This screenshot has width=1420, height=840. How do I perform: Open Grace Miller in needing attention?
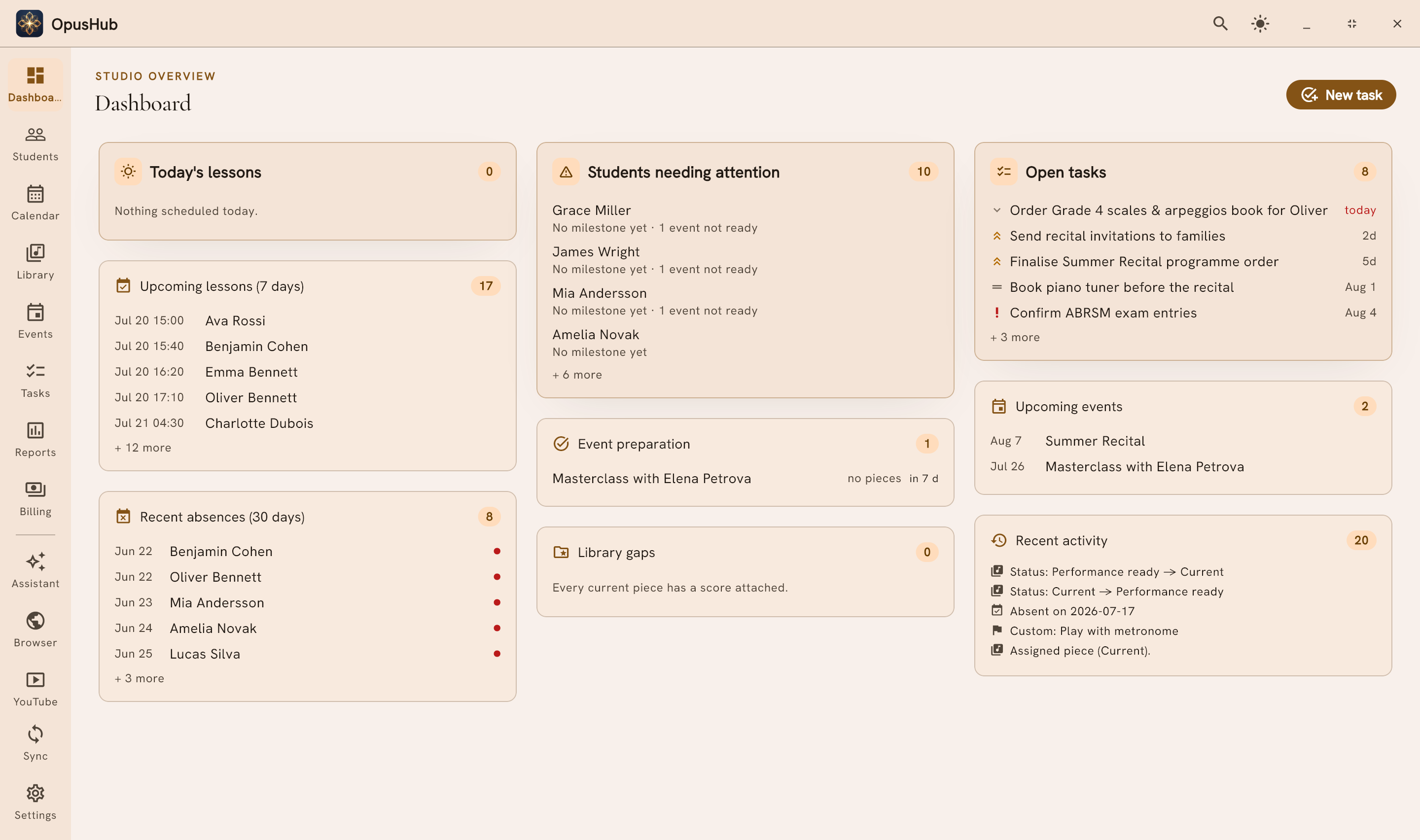tap(745, 218)
